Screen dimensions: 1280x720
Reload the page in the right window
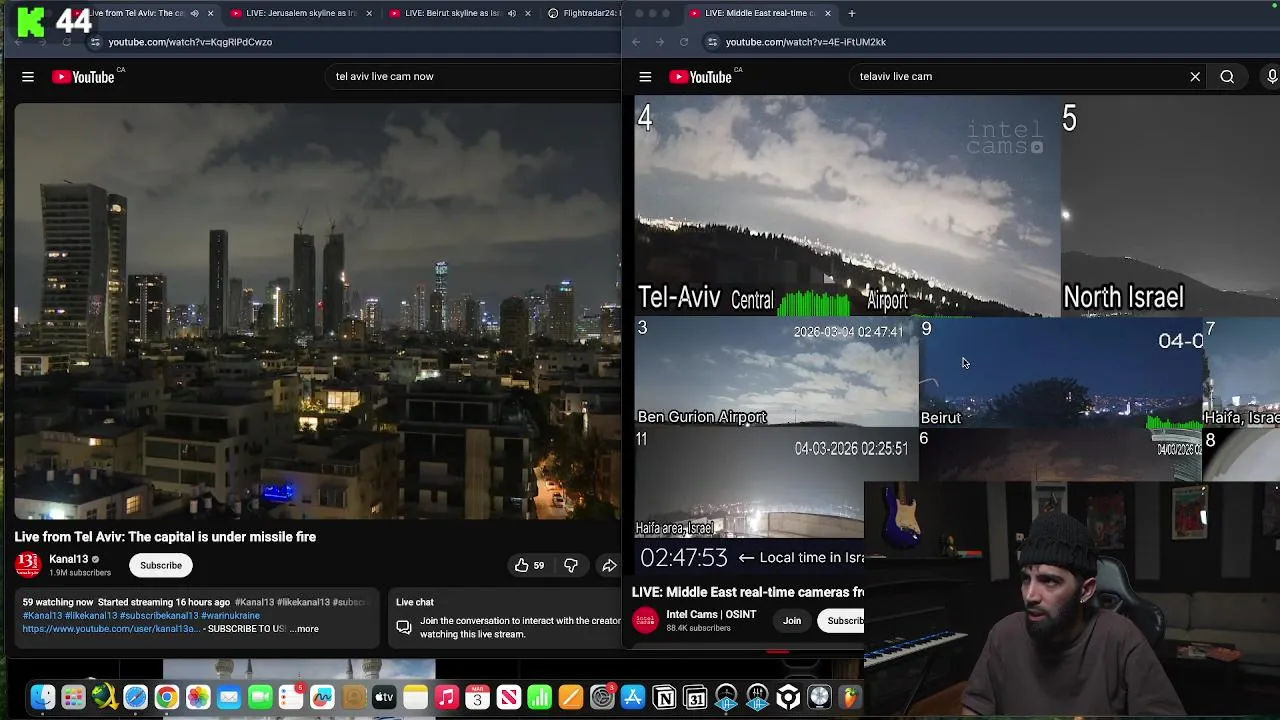(684, 42)
